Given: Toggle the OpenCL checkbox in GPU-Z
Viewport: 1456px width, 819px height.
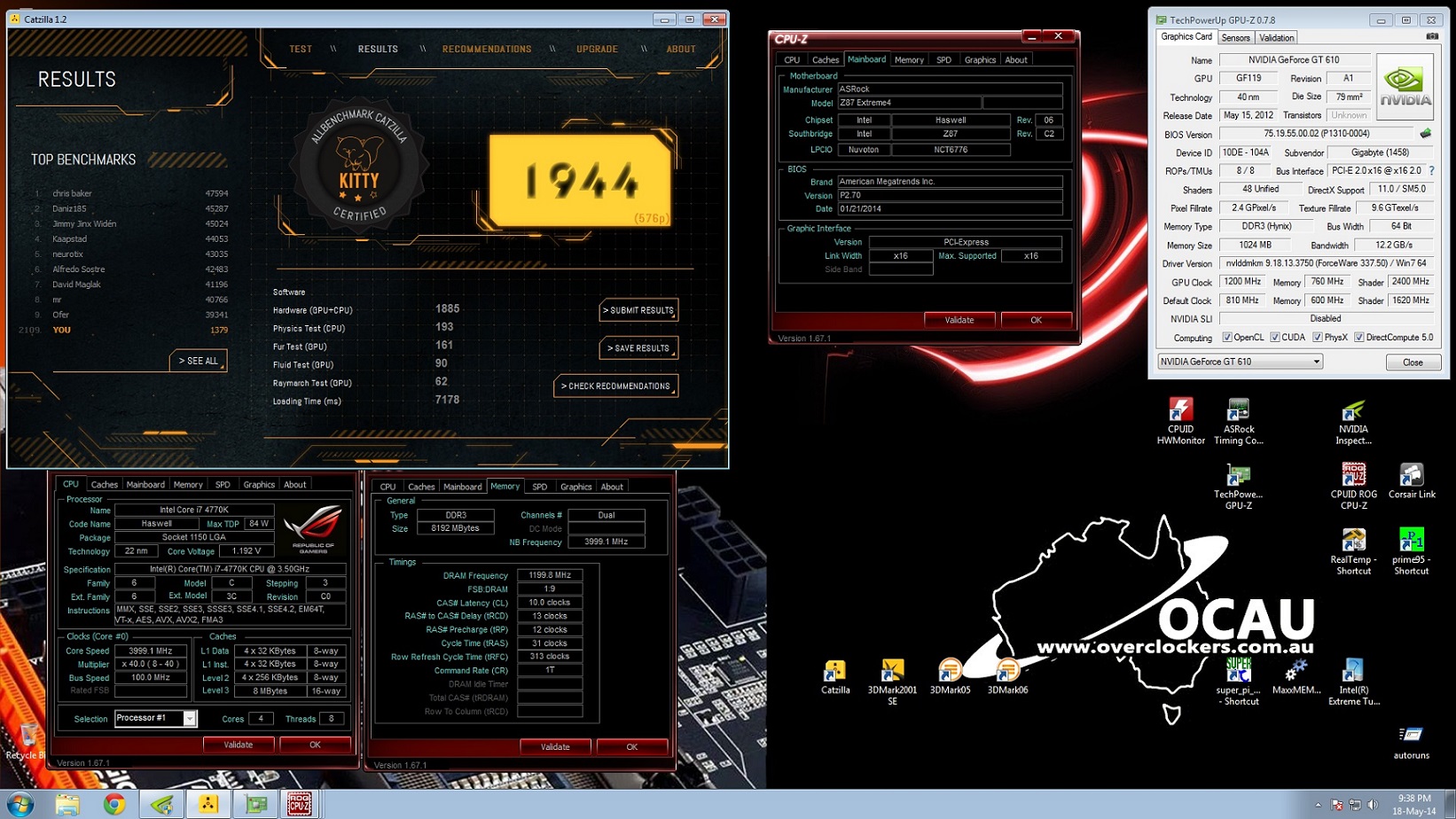Looking at the screenshot, I should pyautogui.click(x=1227, y=338).
